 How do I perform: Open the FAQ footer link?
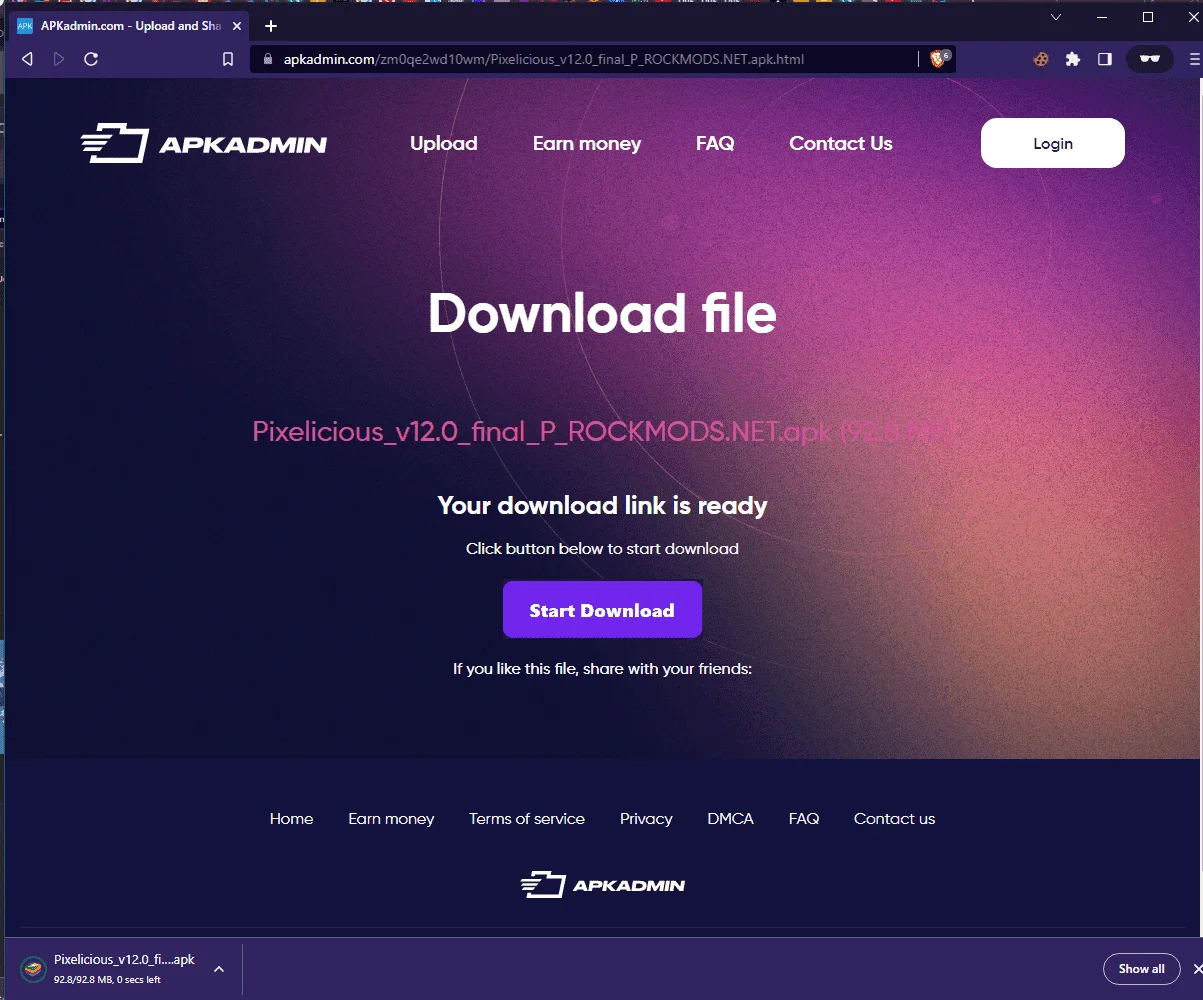tap(804, 819)
